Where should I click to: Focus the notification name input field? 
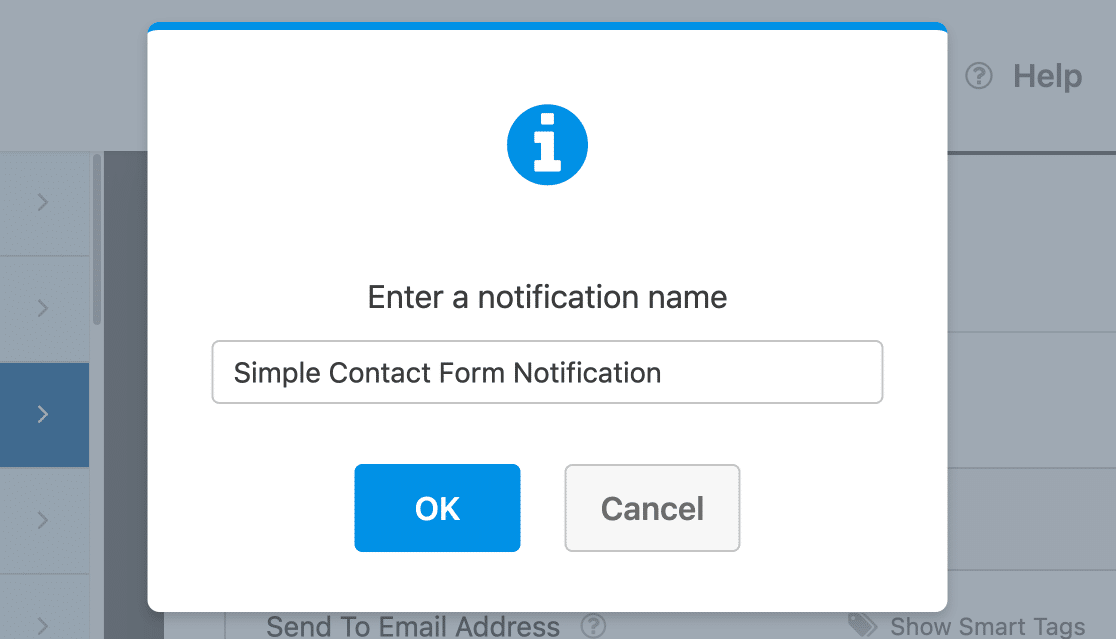pos(547,373)
